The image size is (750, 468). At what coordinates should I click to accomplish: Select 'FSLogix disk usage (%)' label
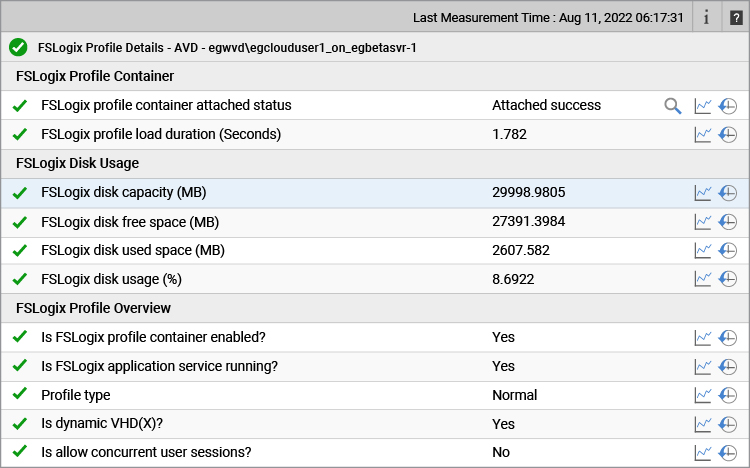point(111,279)
